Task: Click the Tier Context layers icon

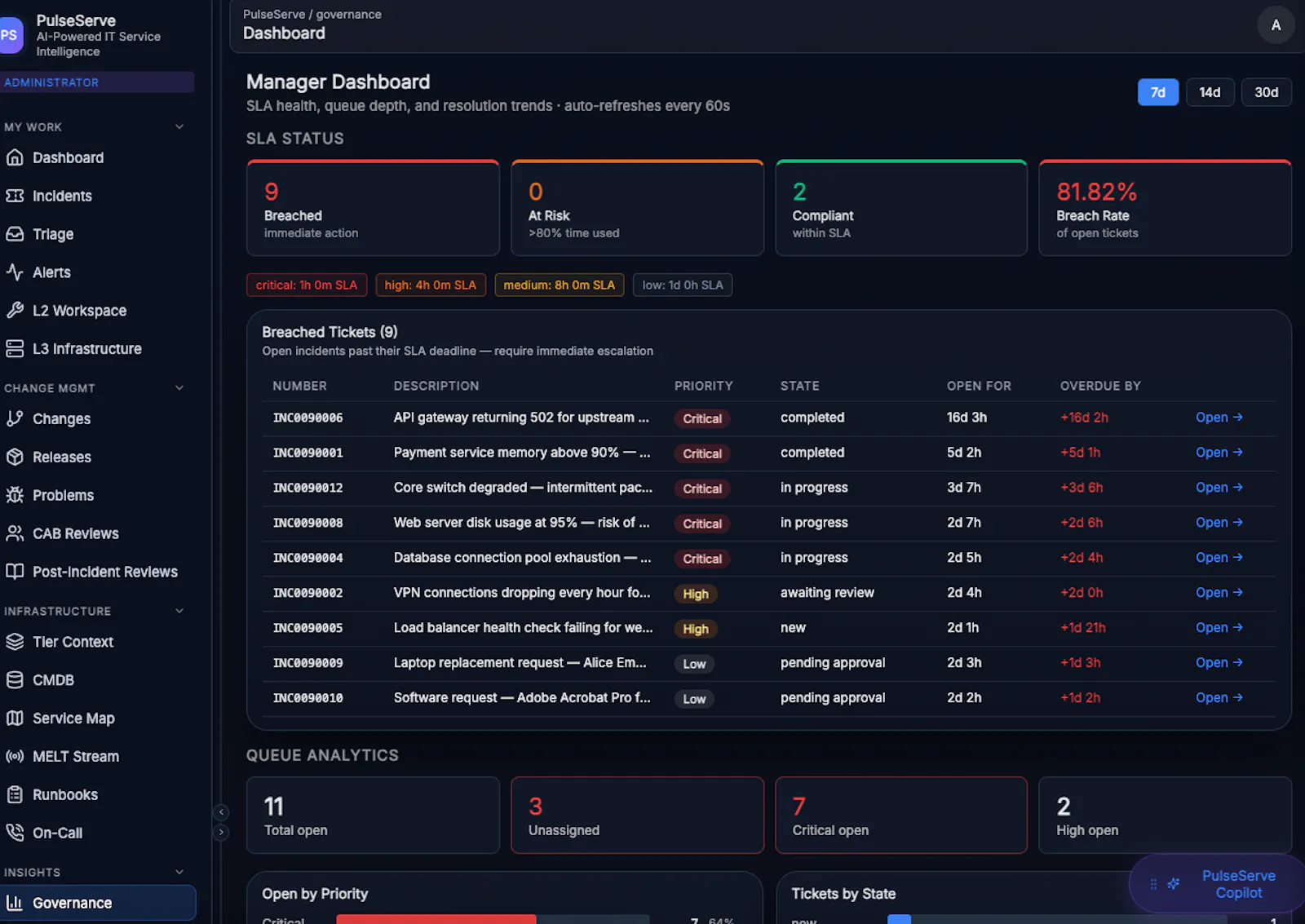Action: pyautogui.click(x=15, y=642)
